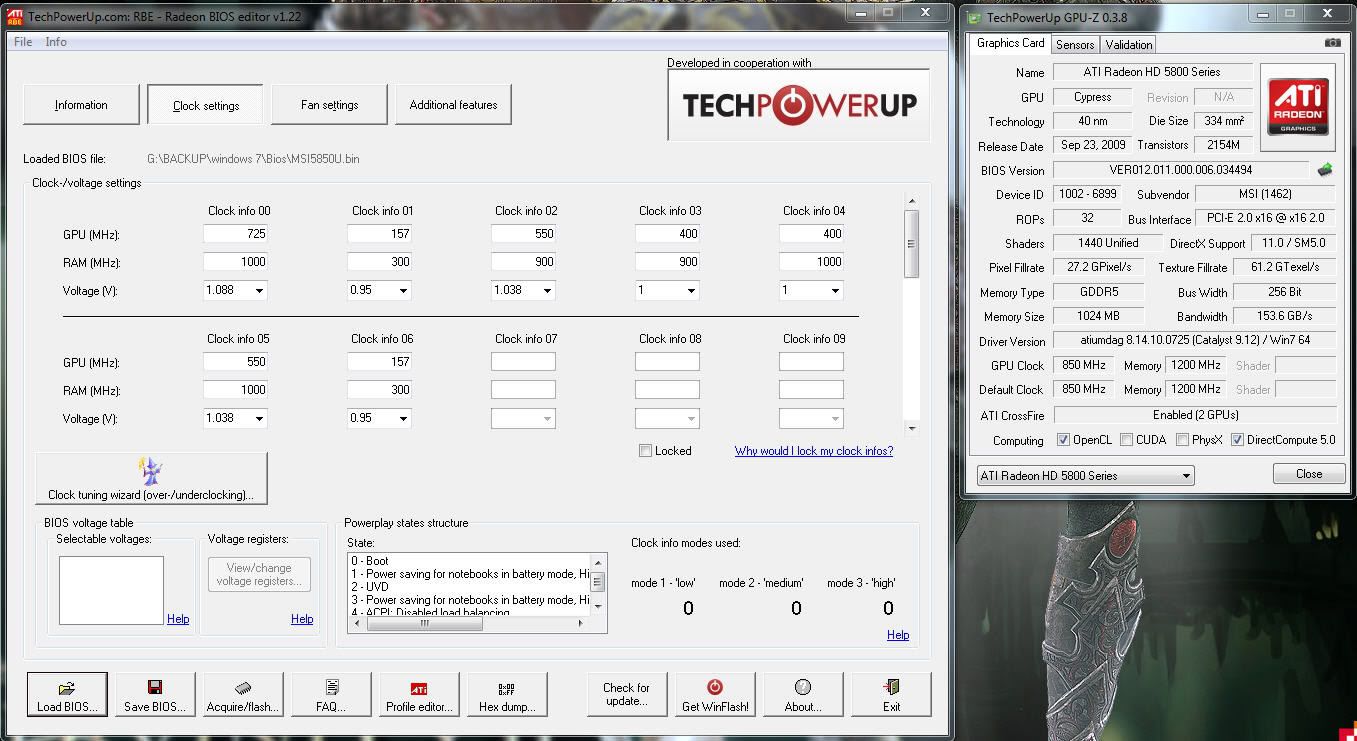The height and width of the screenshot is (741, 1357).
Task: Select the Clock settings tab
Action: (206, 105)
